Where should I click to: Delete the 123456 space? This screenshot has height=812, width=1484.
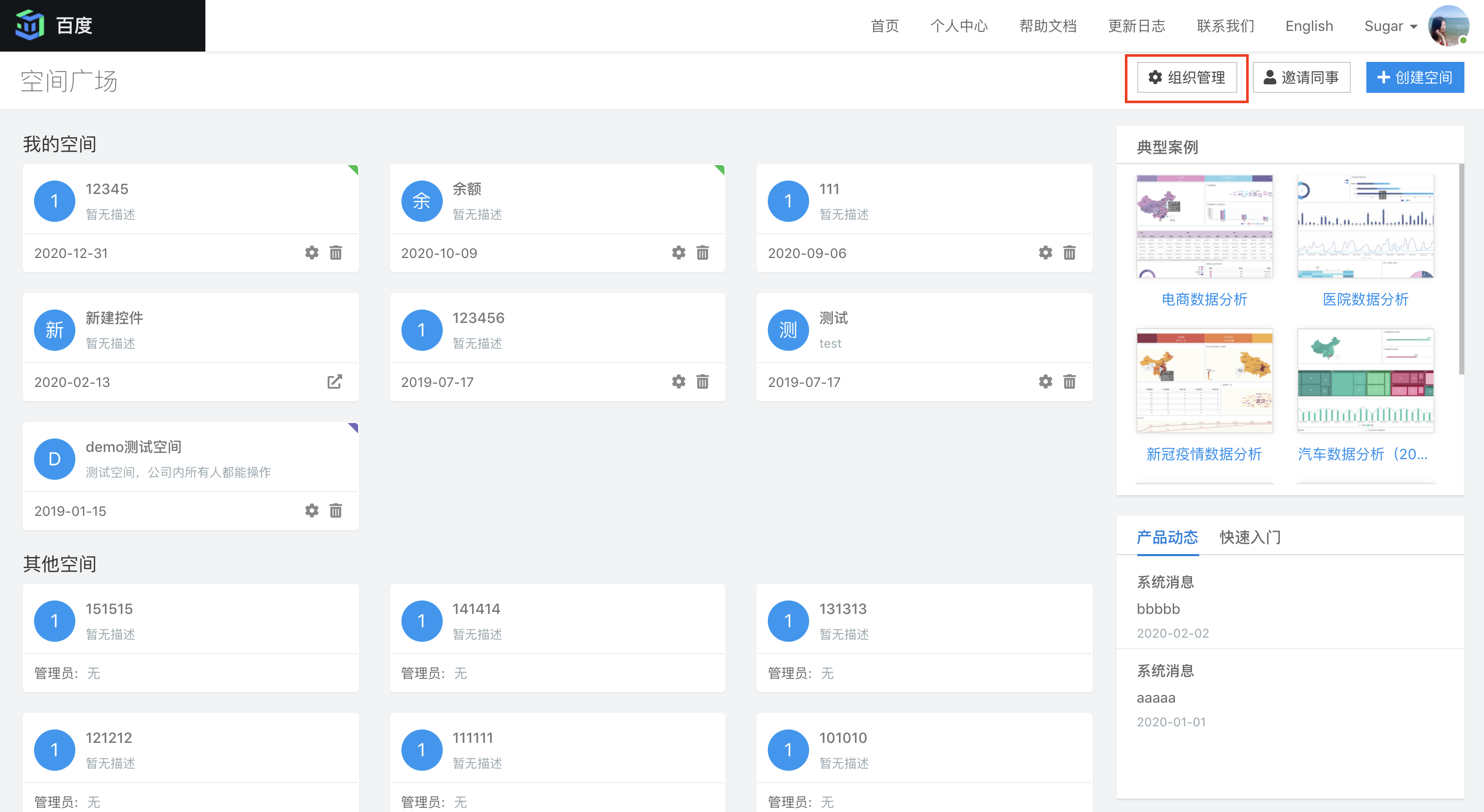tap(703, 382)
